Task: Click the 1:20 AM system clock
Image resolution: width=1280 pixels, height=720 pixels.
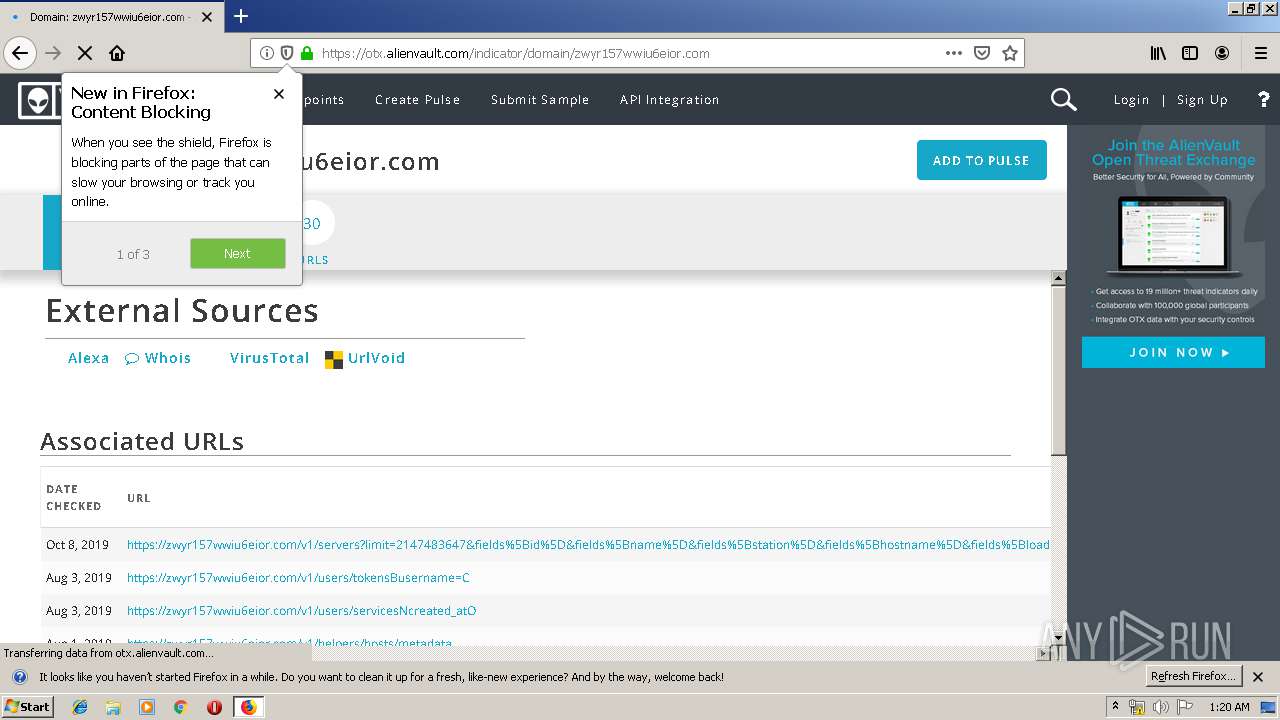Action: [x=1229, y=707]
